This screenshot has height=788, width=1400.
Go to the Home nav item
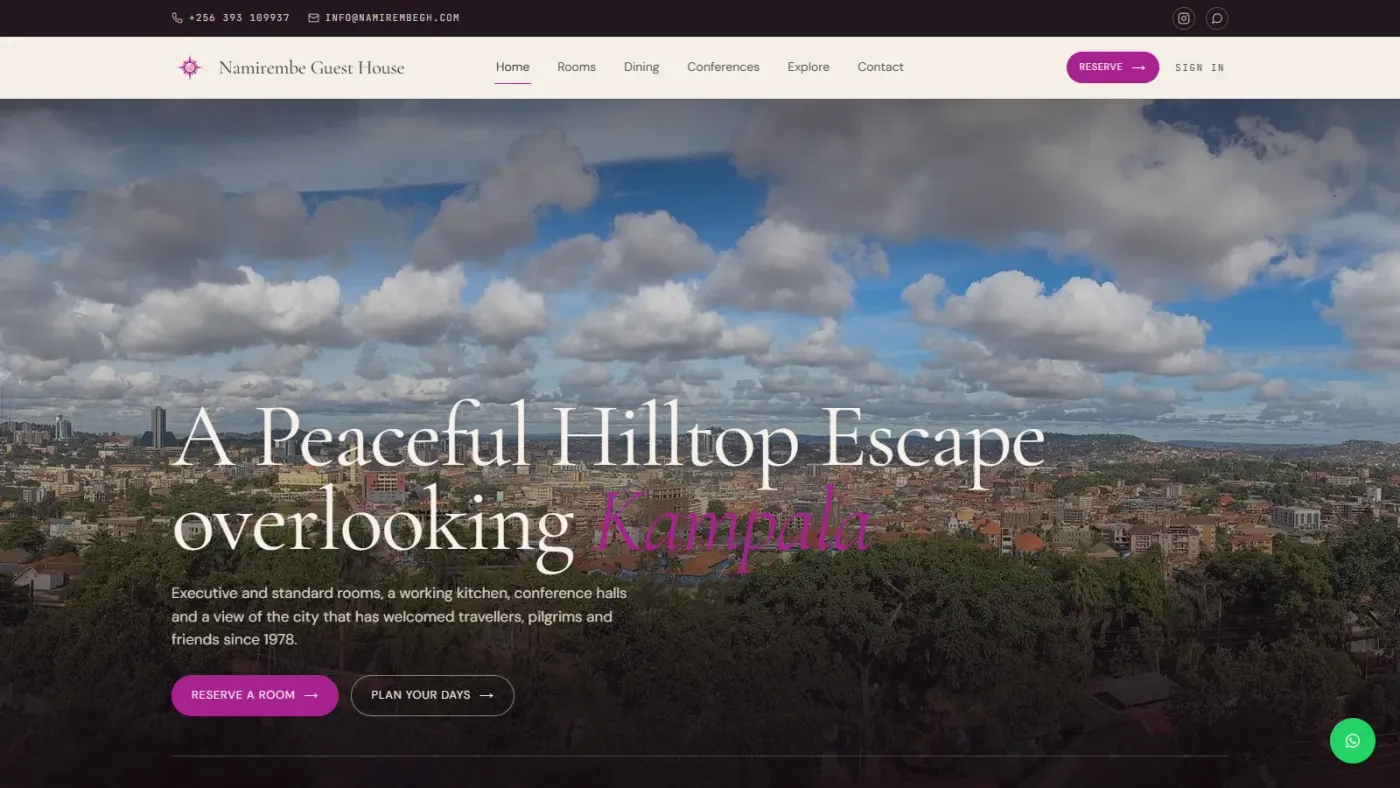pos(512,67)
